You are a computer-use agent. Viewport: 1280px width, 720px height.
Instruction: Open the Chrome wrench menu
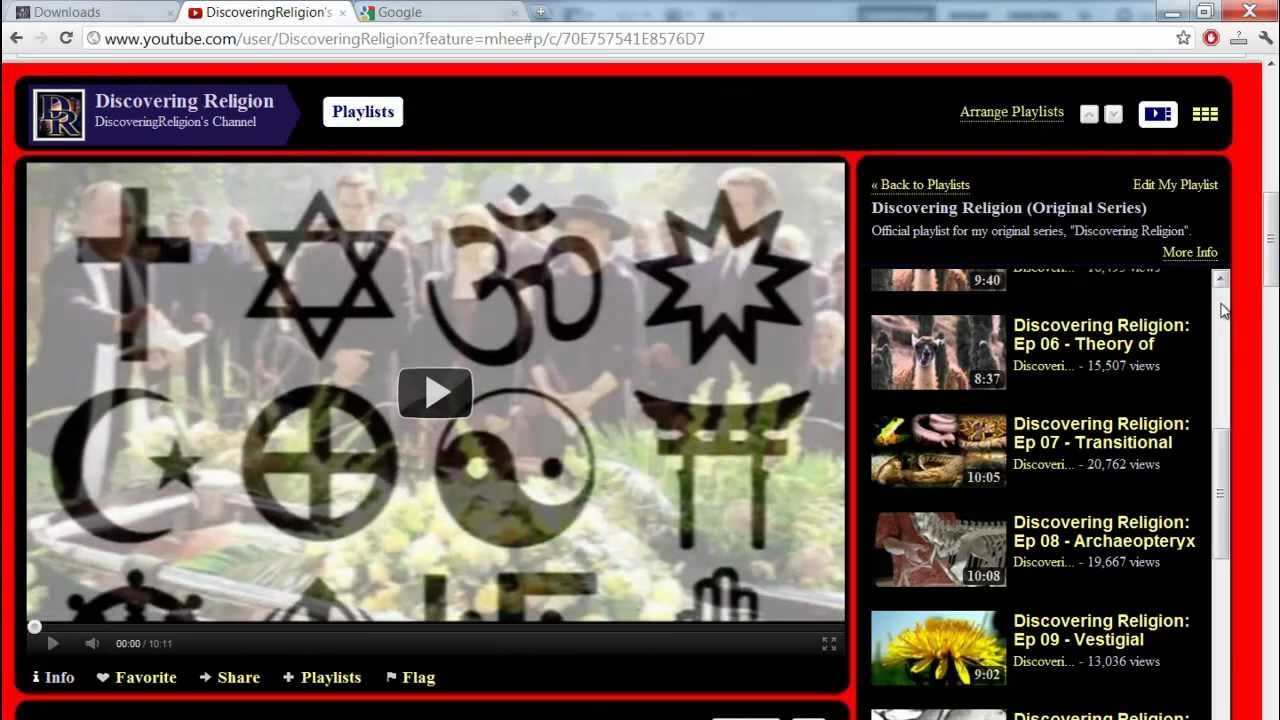1266,38
